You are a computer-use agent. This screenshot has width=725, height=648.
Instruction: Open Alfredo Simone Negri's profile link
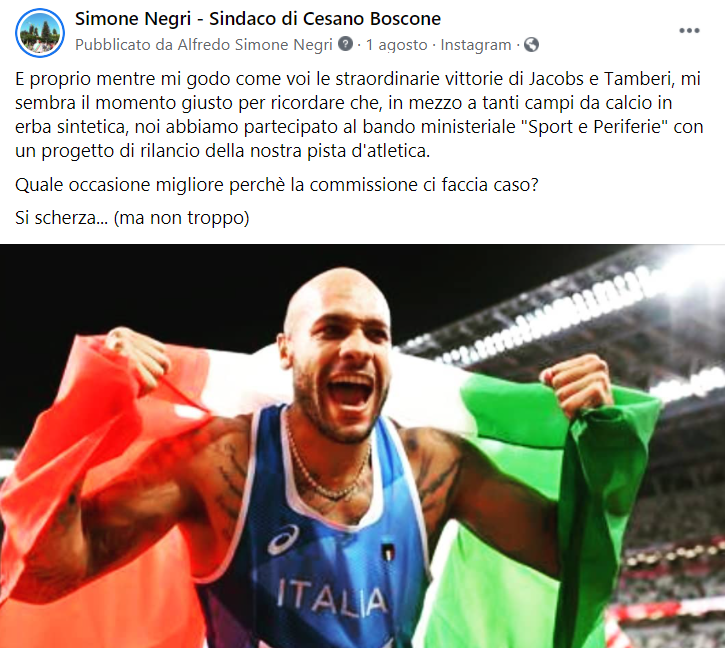point(255,45)
